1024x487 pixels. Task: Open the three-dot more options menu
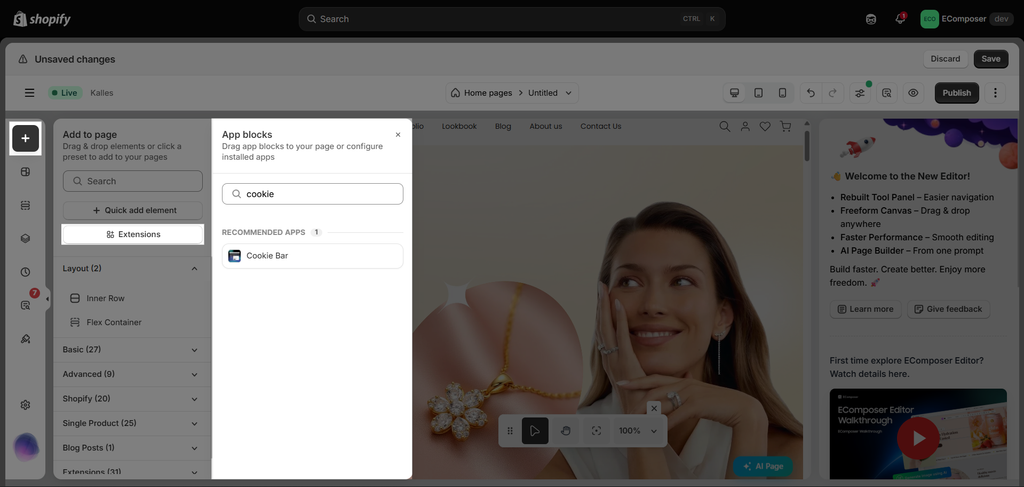coord(995,93)
